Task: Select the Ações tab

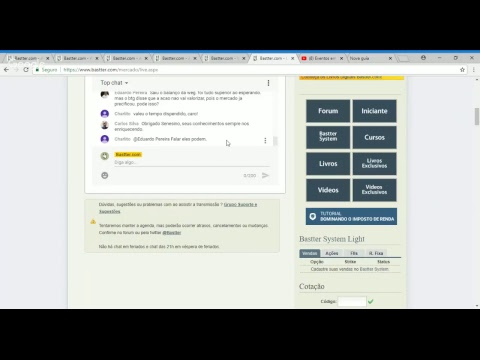Action: click(332, 253)
